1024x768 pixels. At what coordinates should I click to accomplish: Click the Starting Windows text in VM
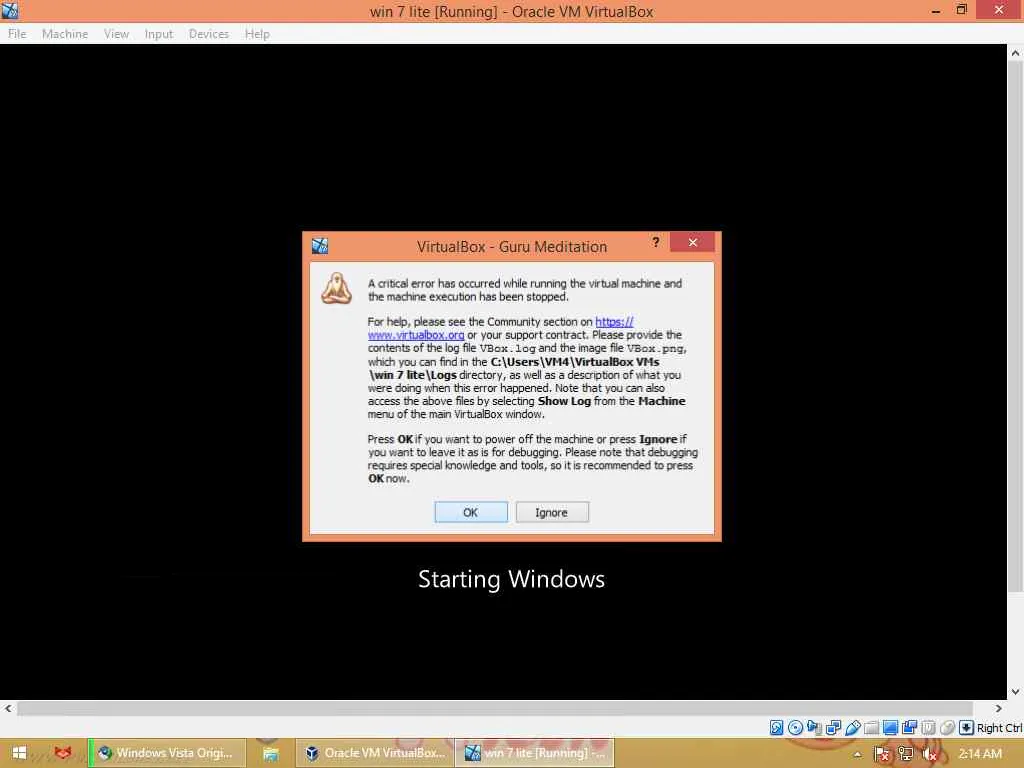(x=511, y=579)
